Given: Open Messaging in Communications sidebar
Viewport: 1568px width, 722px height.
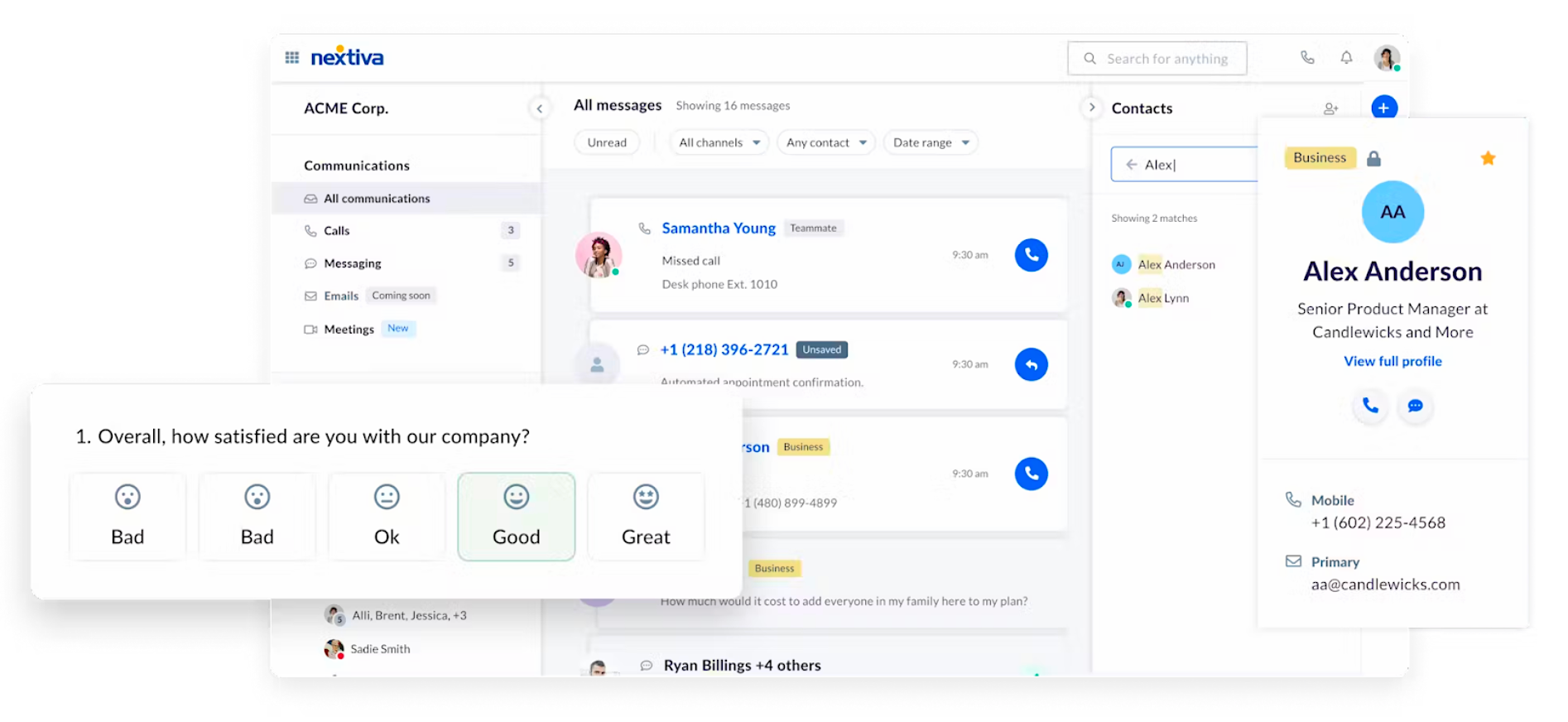Looking at the screenshot, I should (x=353, y=263).
